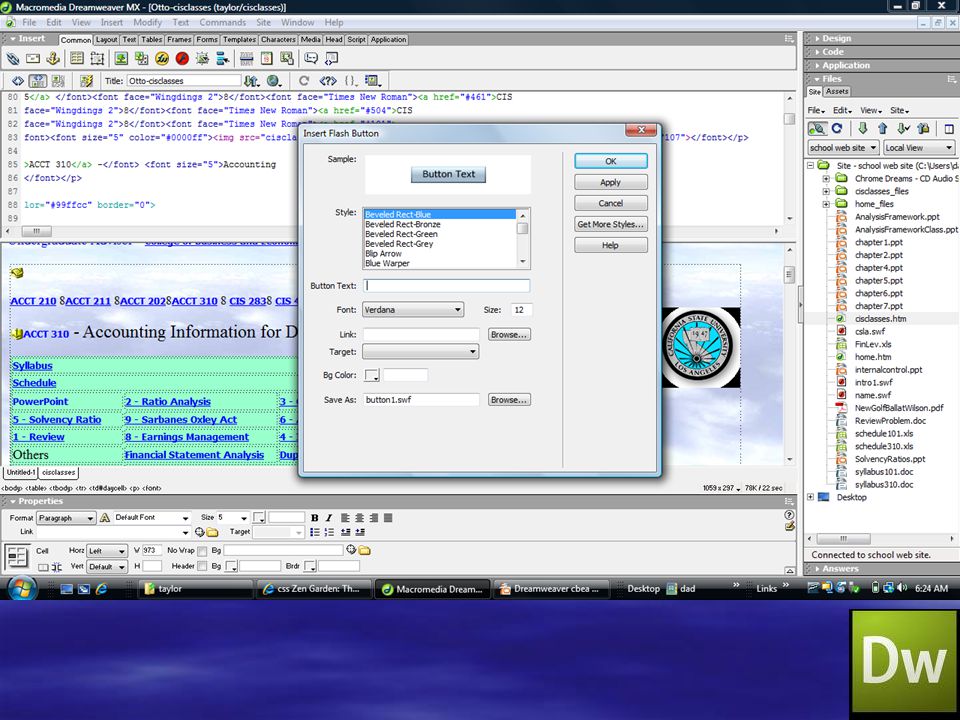Click the Apply button

click(610, 182)
